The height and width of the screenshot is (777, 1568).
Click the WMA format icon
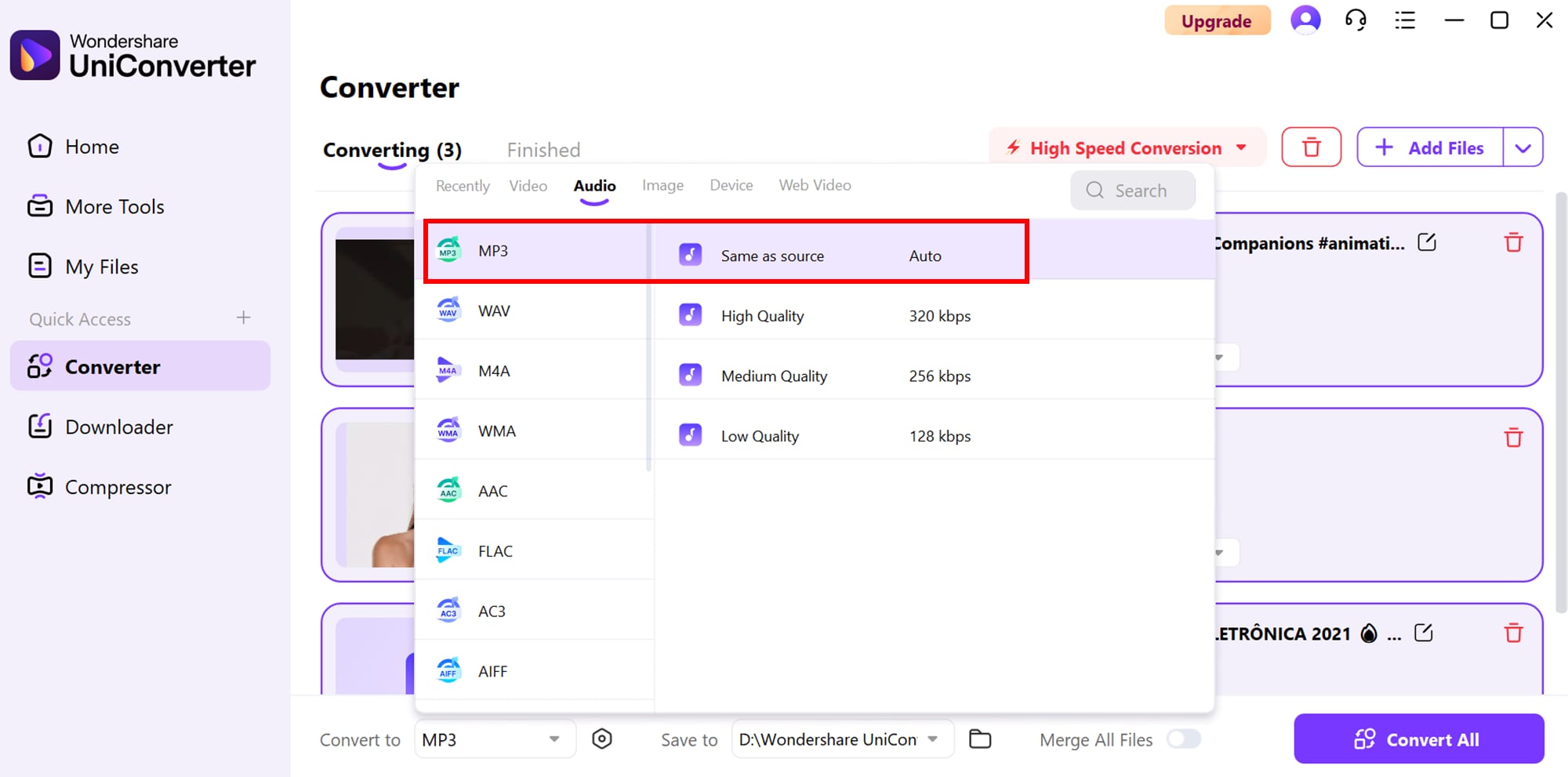[448, 430]
